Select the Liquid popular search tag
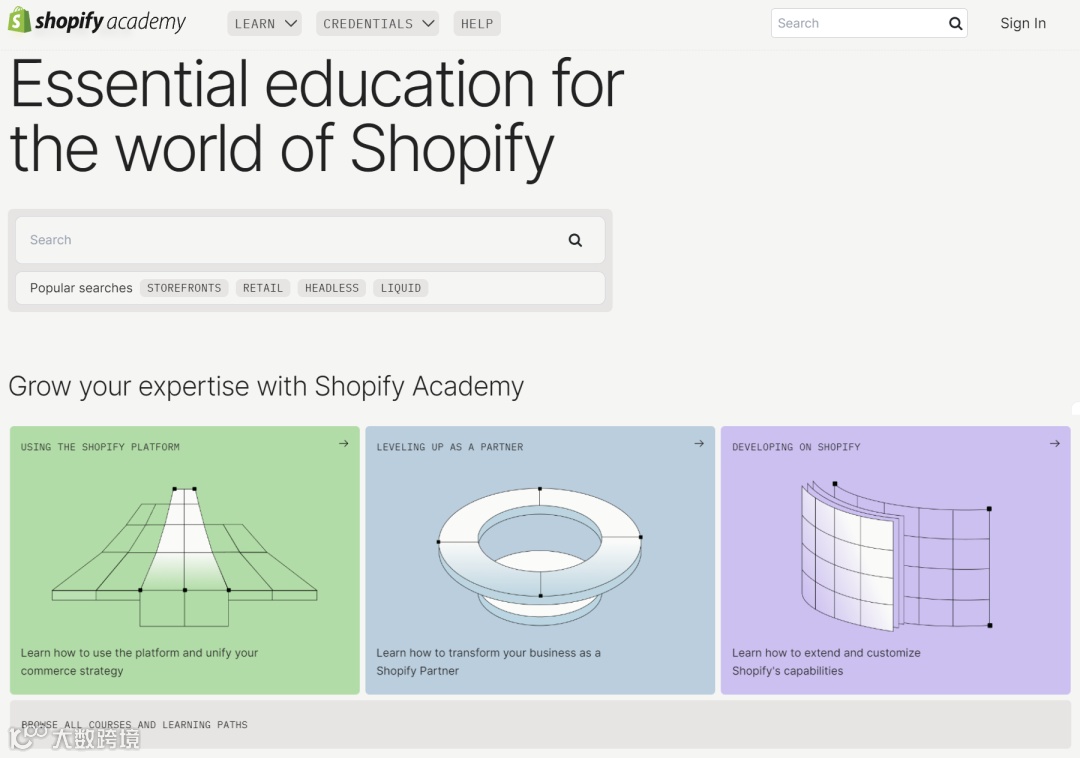This screenshot has width=1080, height=758. click(400, 288)
